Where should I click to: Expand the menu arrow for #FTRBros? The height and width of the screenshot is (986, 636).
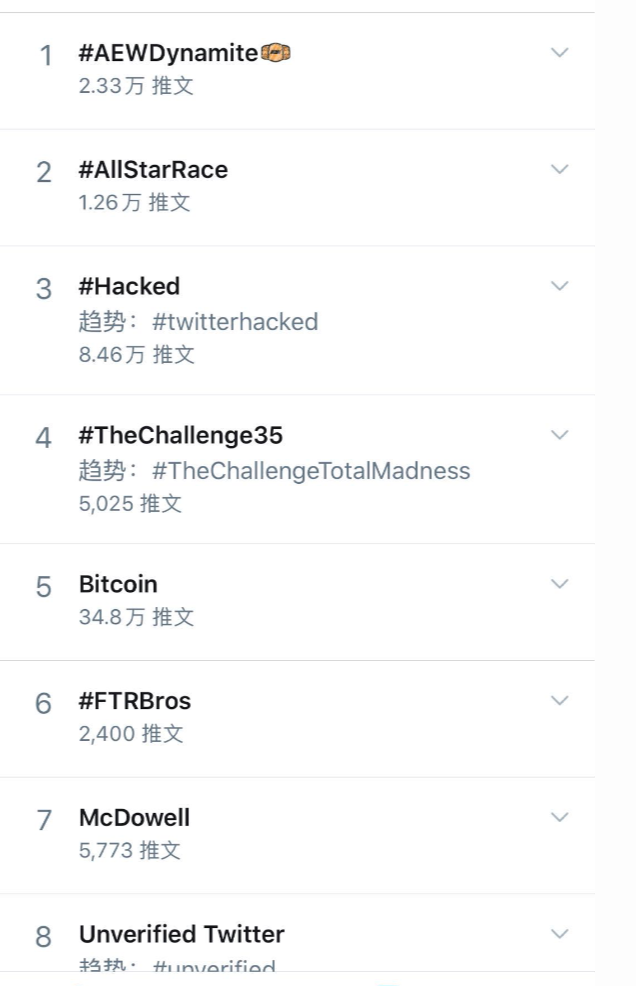click(560, 700)
